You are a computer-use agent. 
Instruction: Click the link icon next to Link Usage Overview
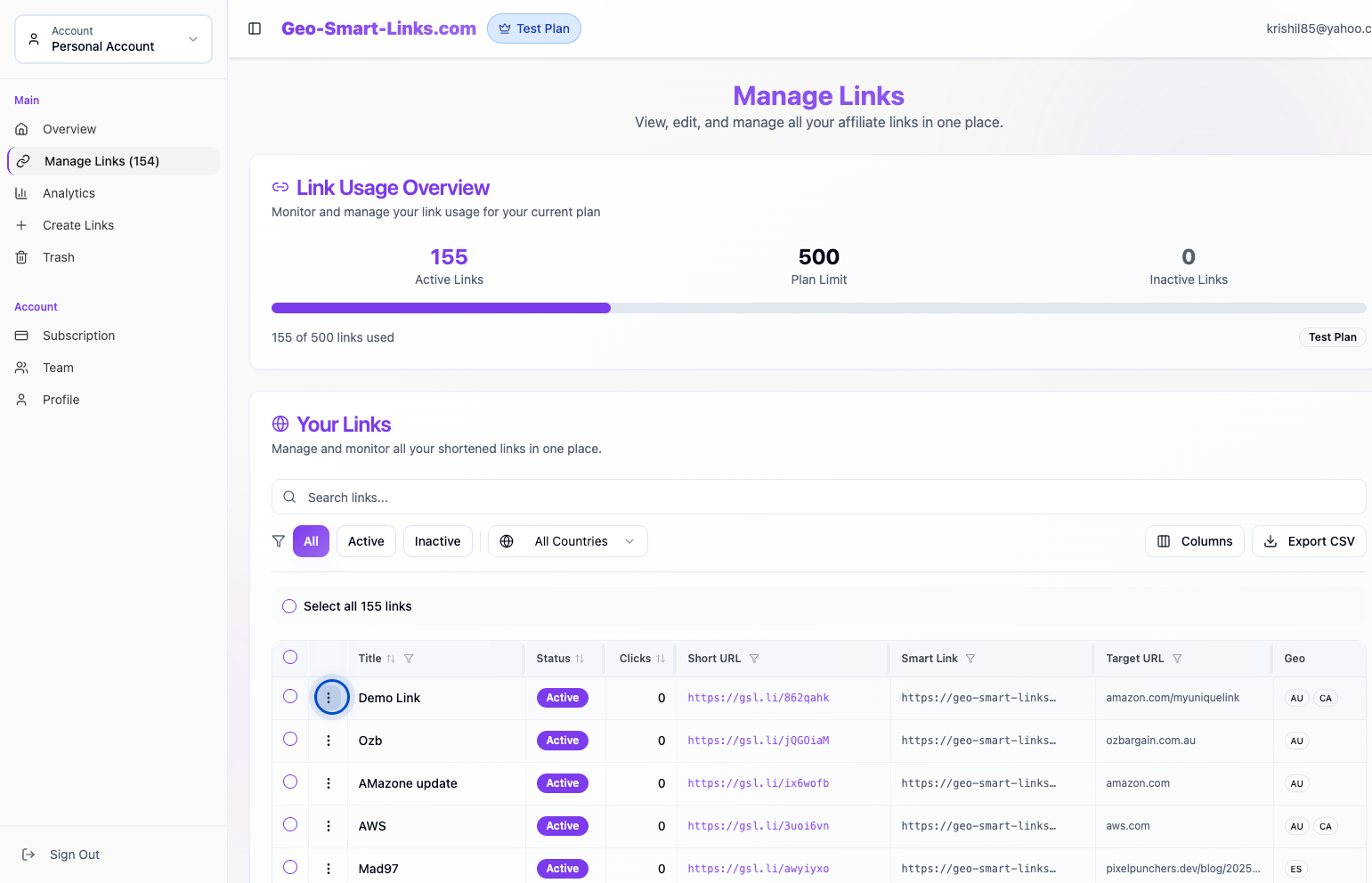(280, 187)
